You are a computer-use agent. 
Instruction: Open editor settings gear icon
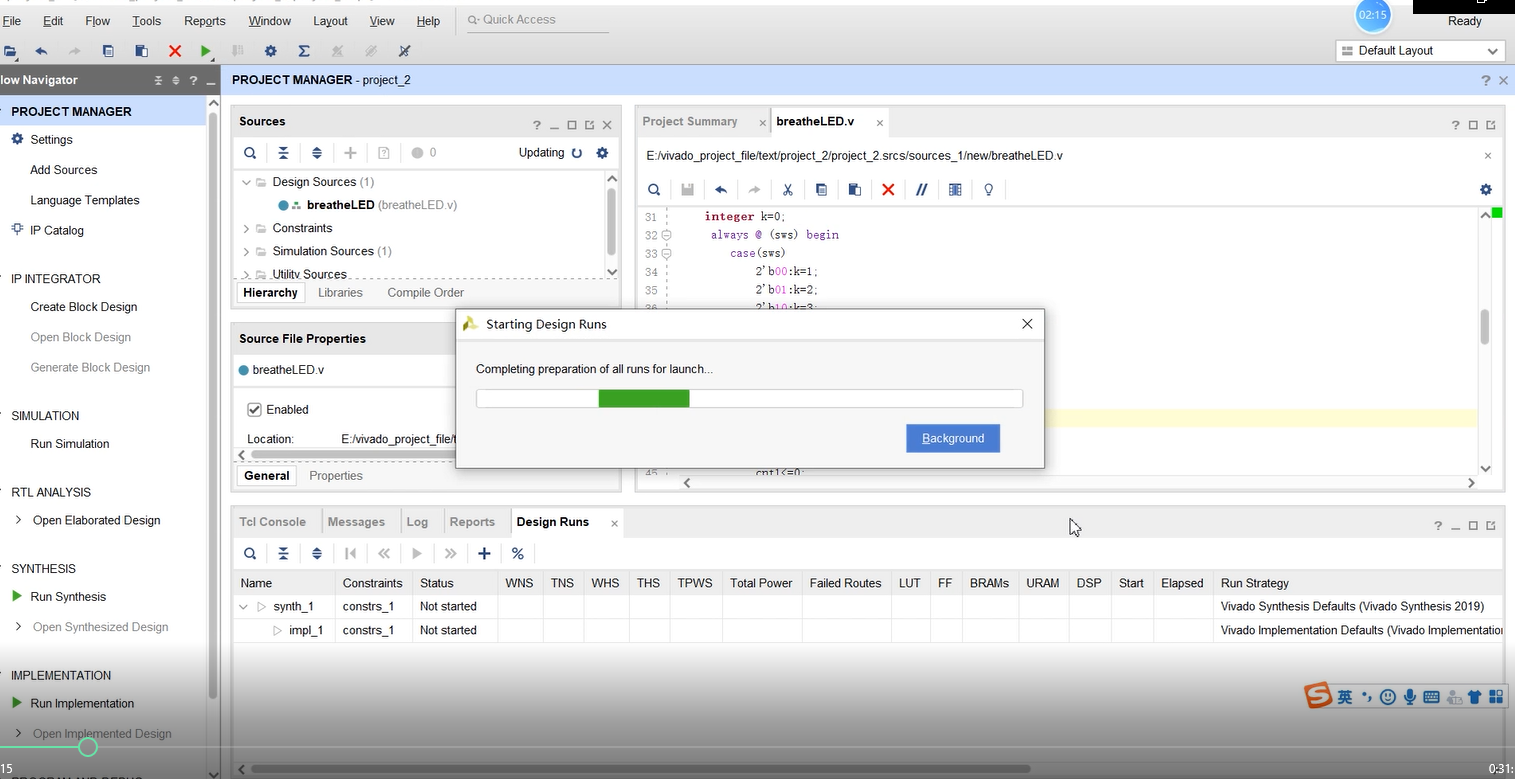1485,189
